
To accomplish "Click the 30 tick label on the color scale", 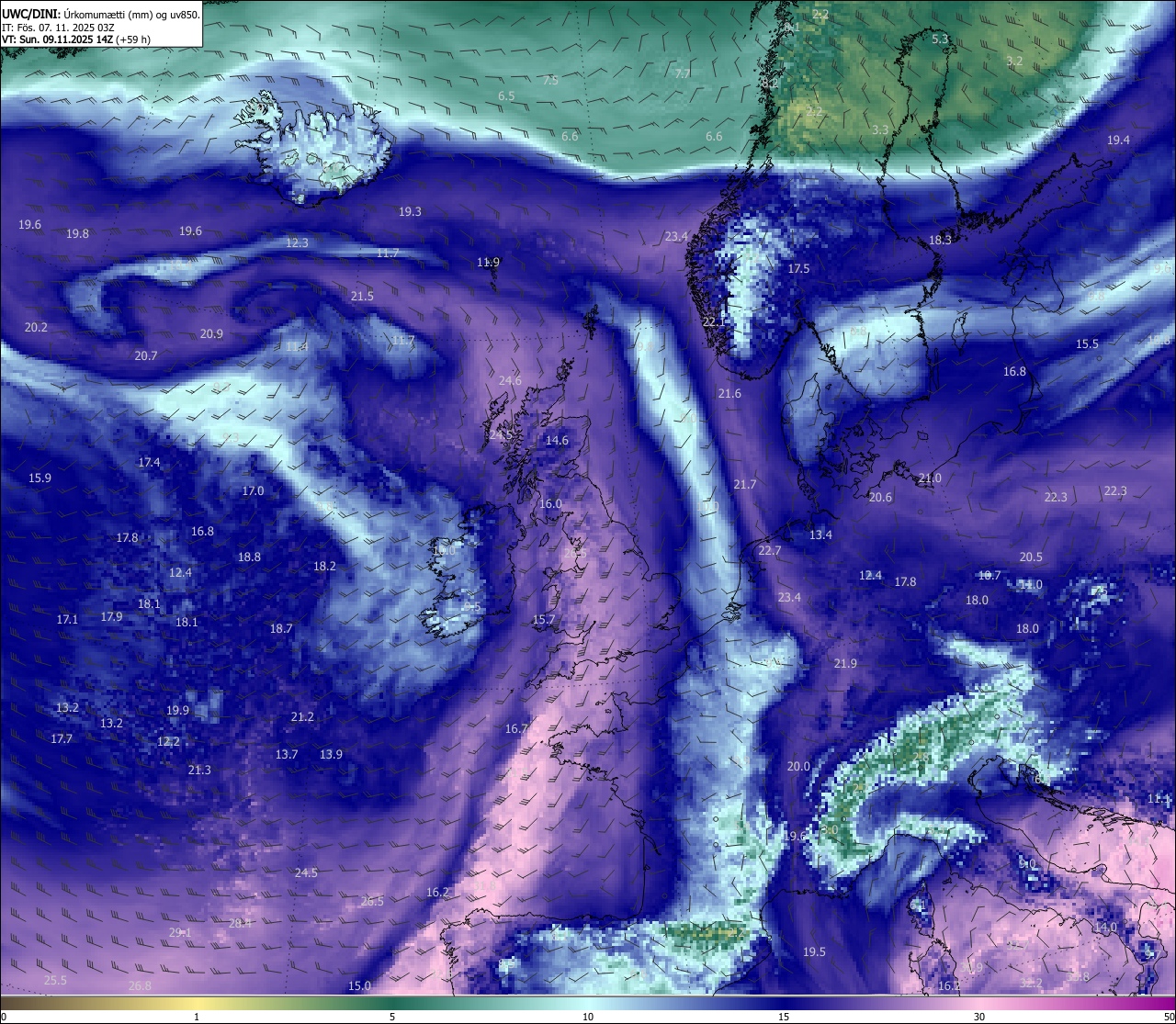I will (x=979, y=1016).
